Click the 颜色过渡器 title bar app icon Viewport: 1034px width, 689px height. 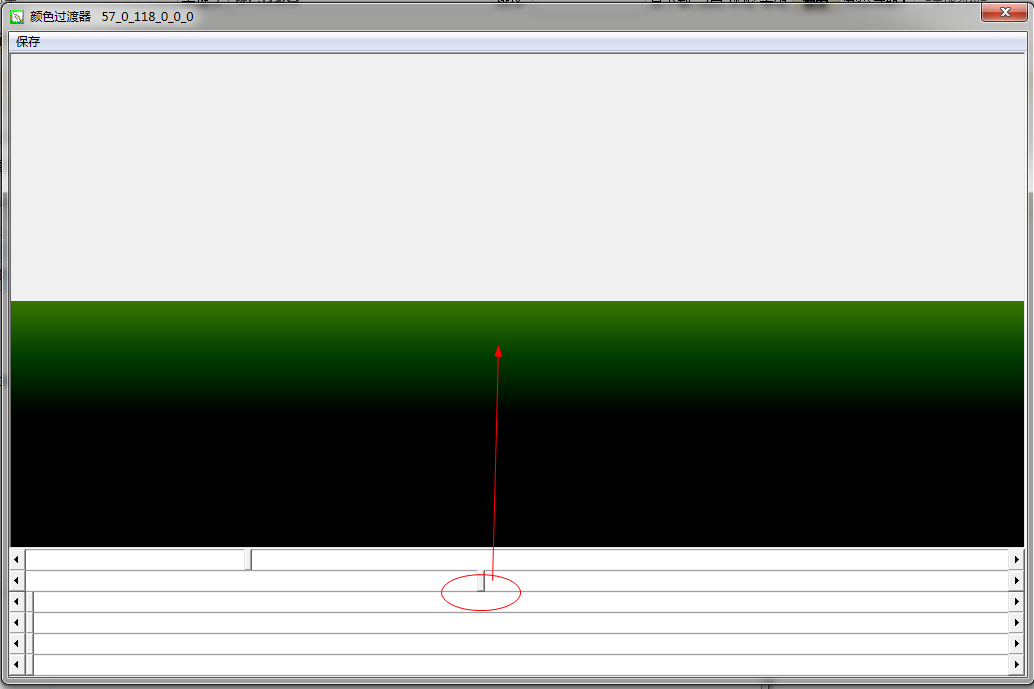point(17,16)
